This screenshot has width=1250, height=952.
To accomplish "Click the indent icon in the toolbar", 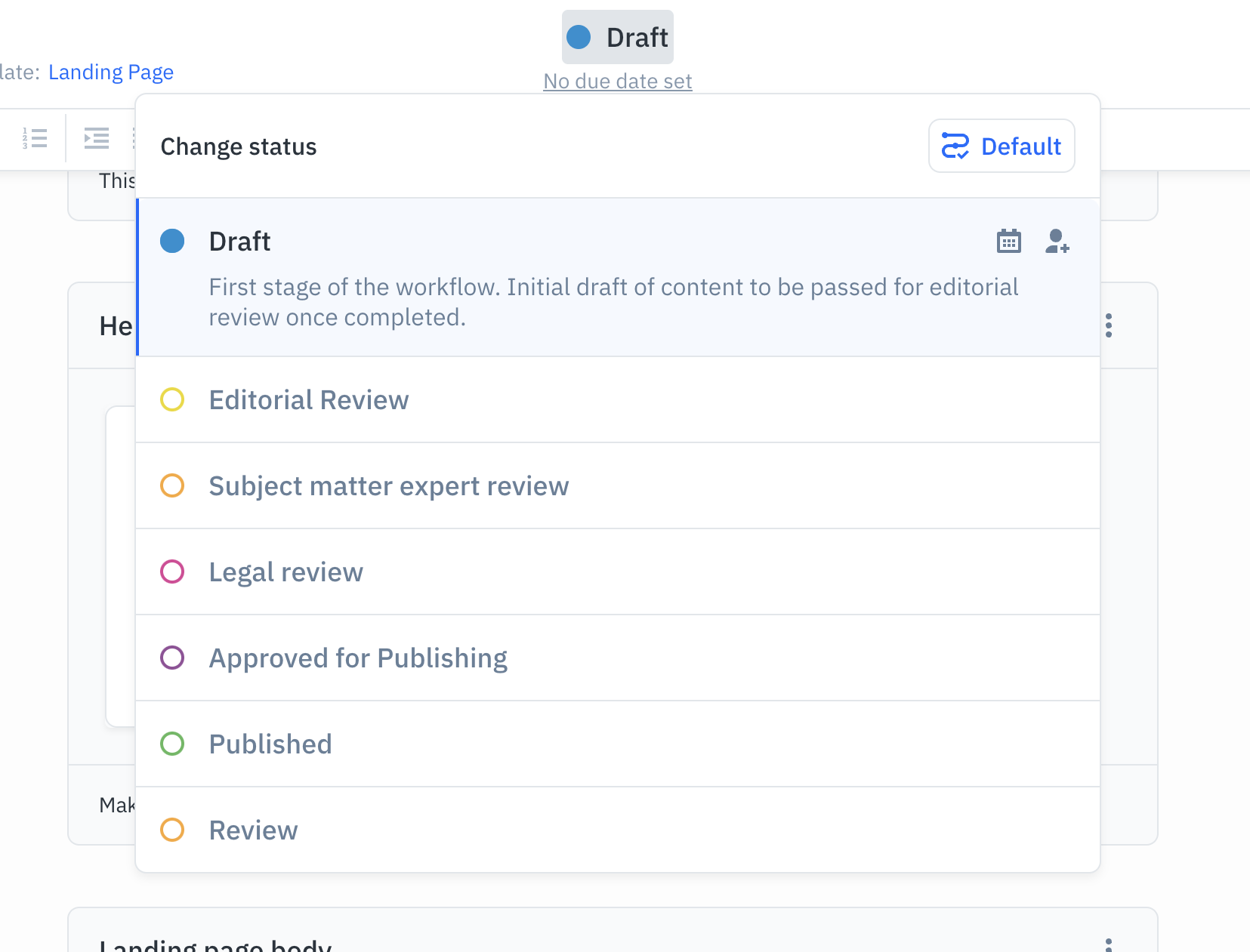I will [97, 138].
